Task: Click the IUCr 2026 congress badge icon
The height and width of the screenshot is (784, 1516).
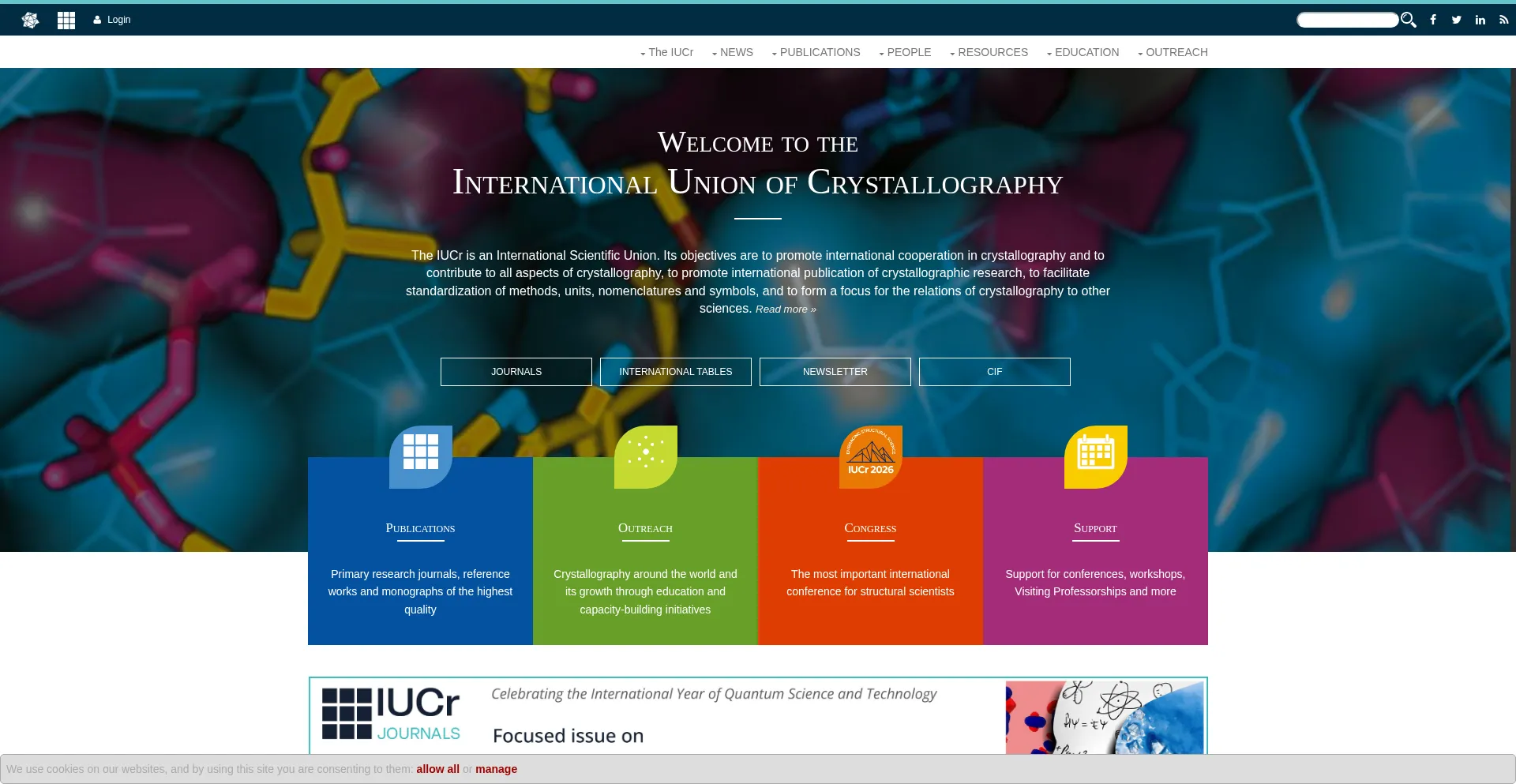Action: point(870,456)
